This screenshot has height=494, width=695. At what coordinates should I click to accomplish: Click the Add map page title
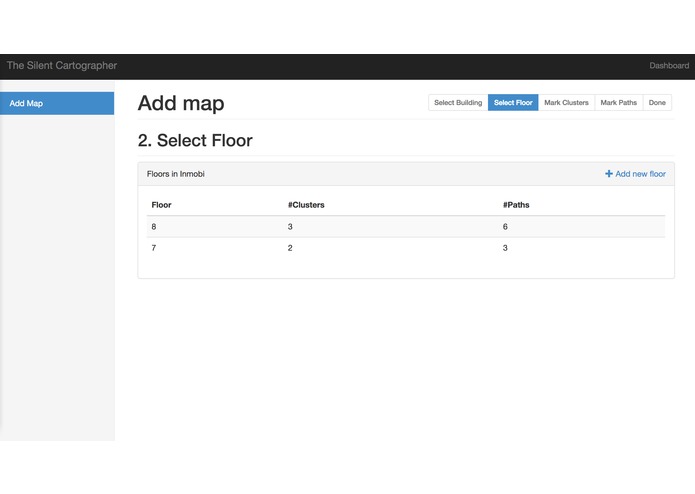[181, 103]
